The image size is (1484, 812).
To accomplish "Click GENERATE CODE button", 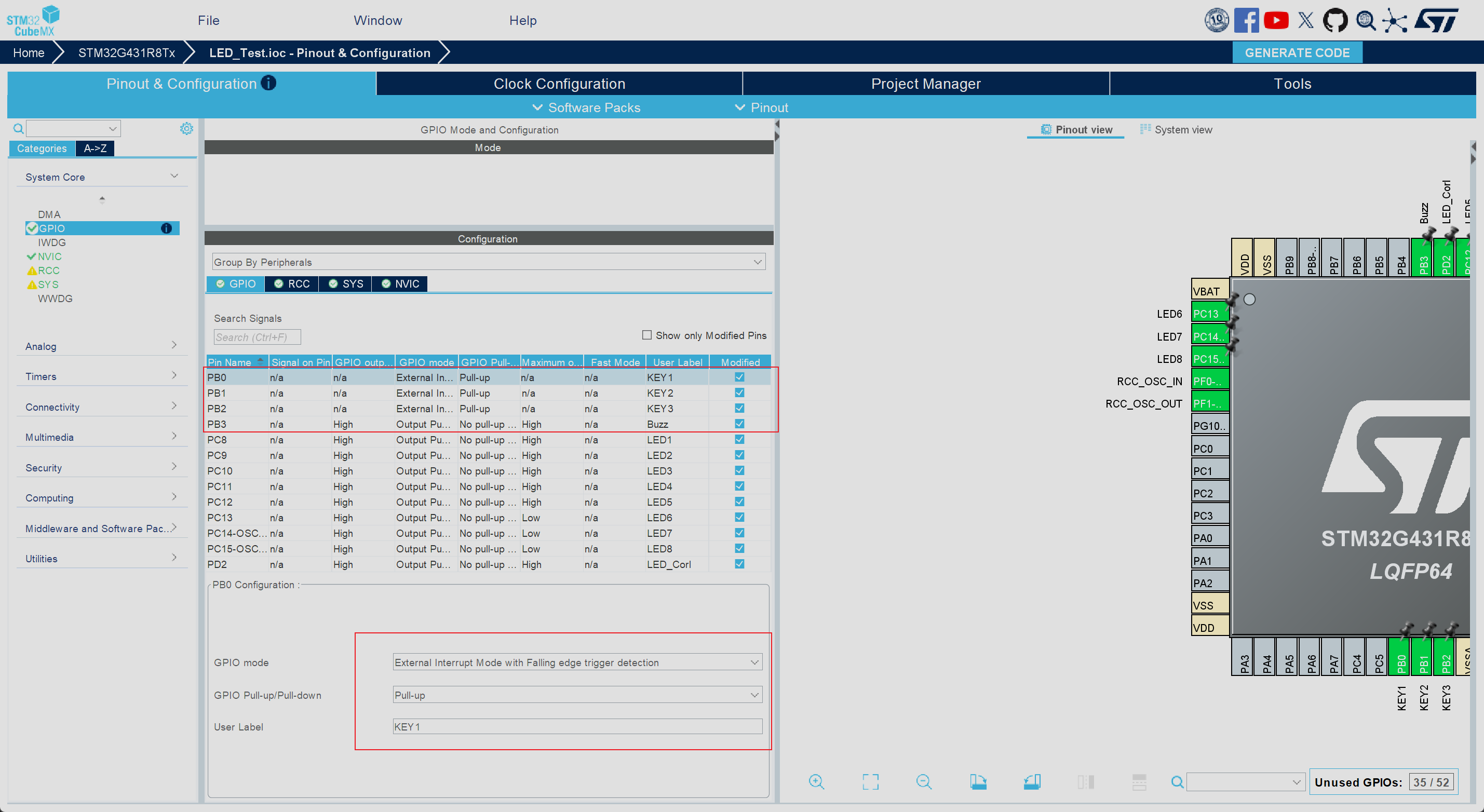I will tap(1297, 52).
